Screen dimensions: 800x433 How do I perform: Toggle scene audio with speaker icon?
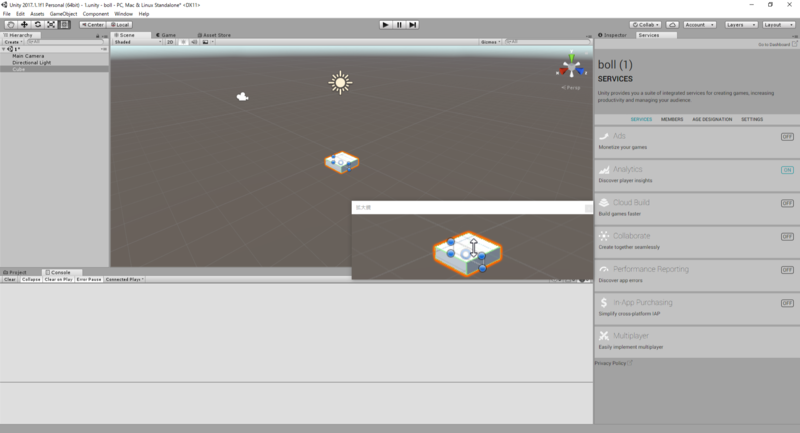pyautogui.click(x=194, y=42)
